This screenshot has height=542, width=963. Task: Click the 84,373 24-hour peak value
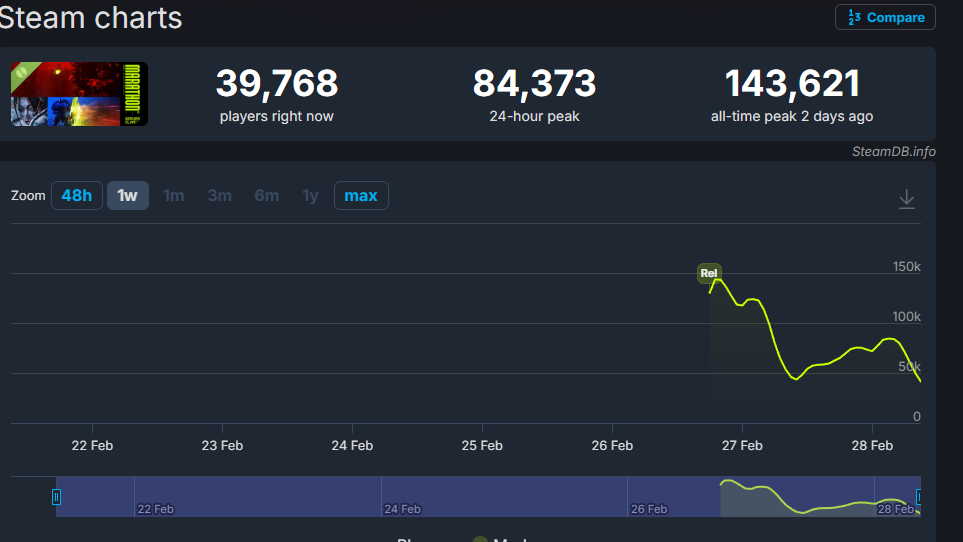534,83
